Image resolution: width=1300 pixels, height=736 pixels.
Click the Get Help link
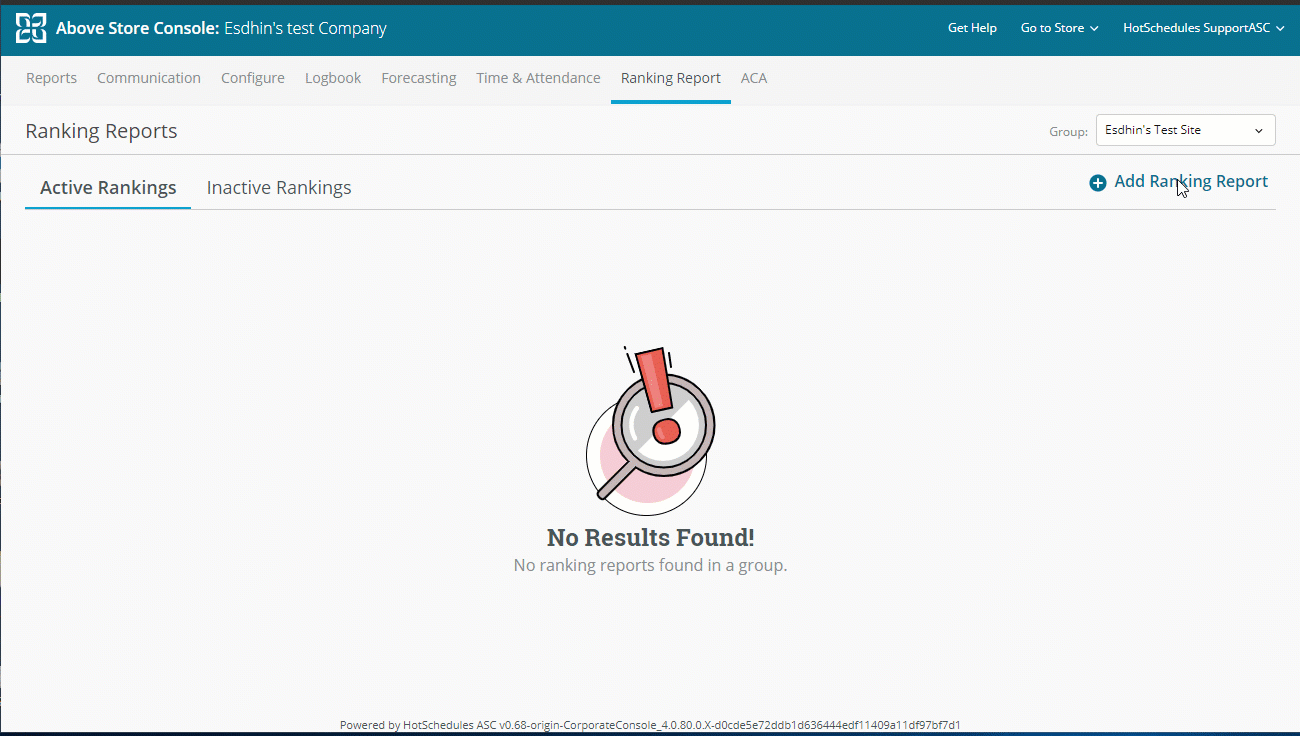(972, 28)
